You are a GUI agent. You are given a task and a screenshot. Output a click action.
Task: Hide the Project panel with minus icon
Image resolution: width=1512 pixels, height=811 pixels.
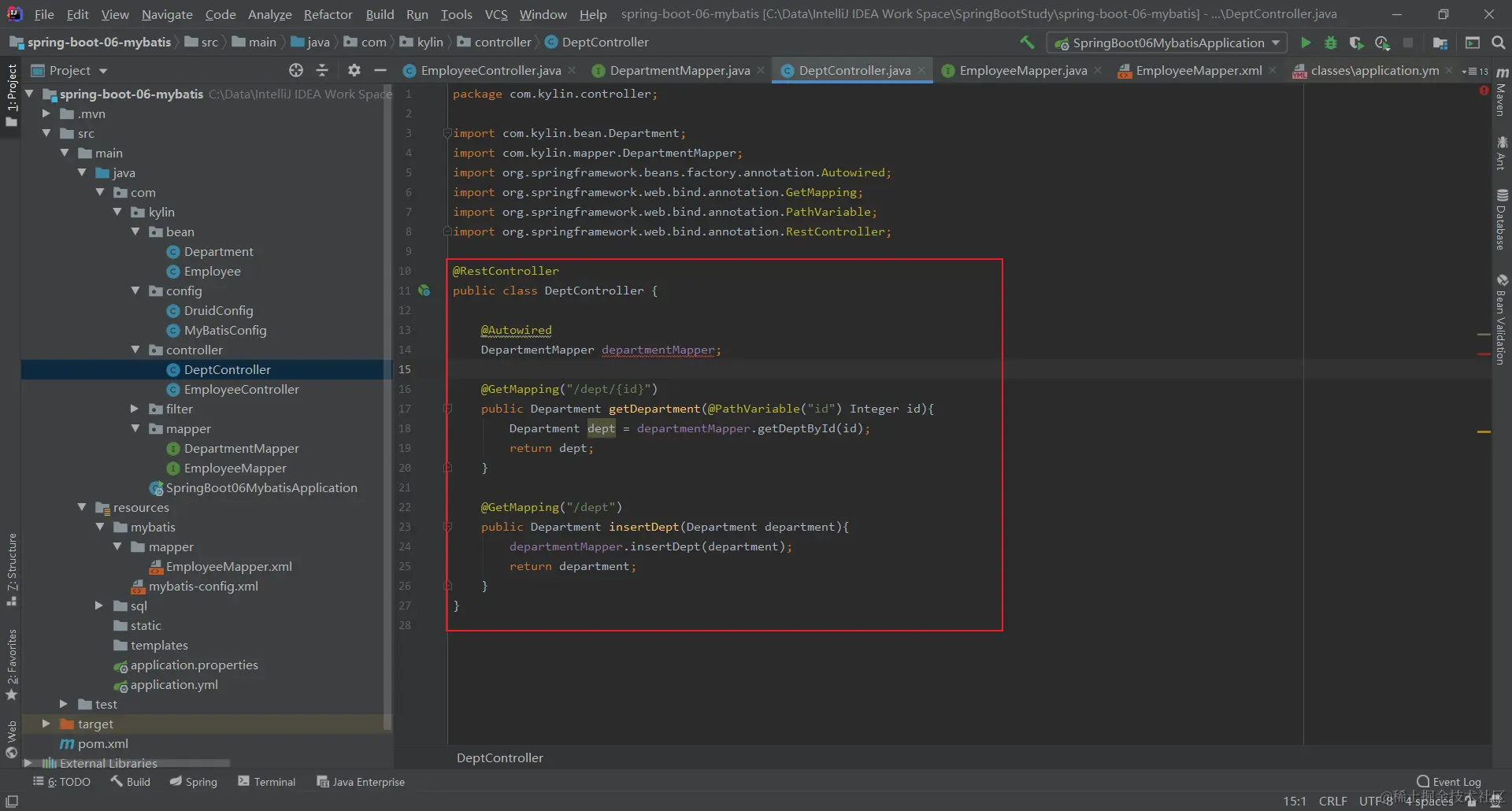(x=380, y=70)
